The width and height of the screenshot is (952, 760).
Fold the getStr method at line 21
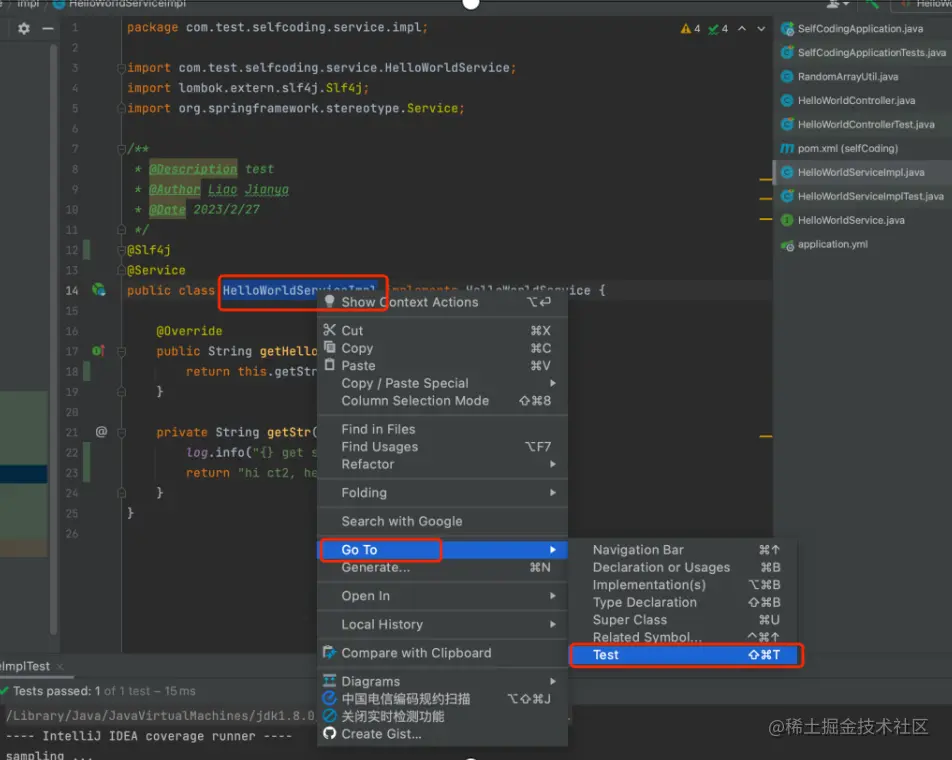[x=121, y=432]
